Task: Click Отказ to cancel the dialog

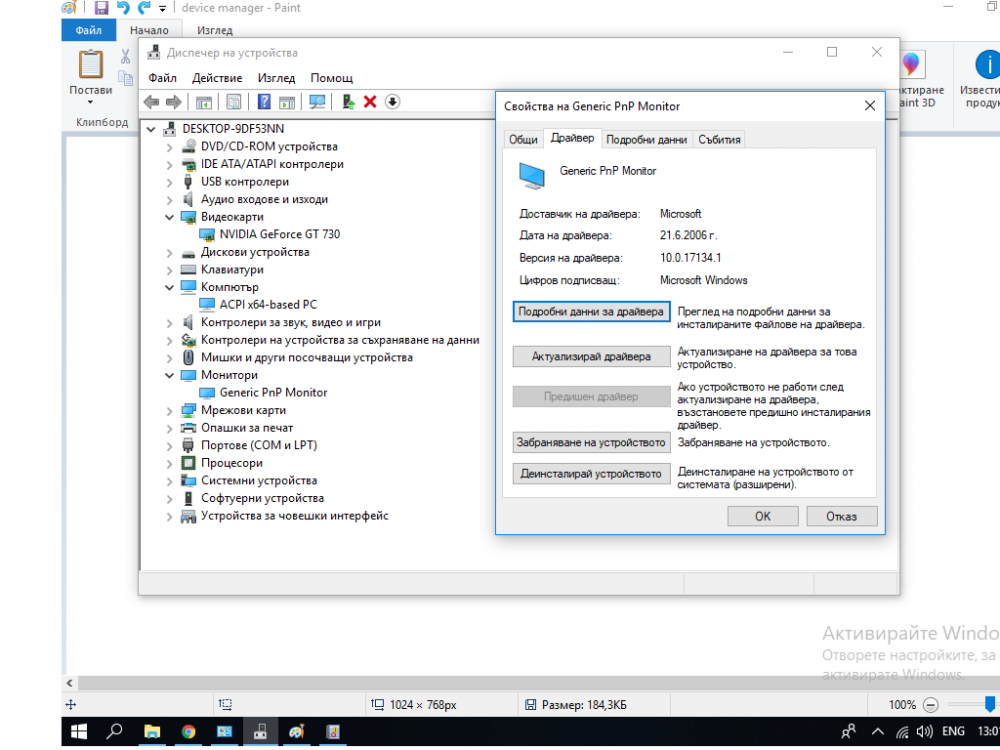Action: tap(842, 516)
